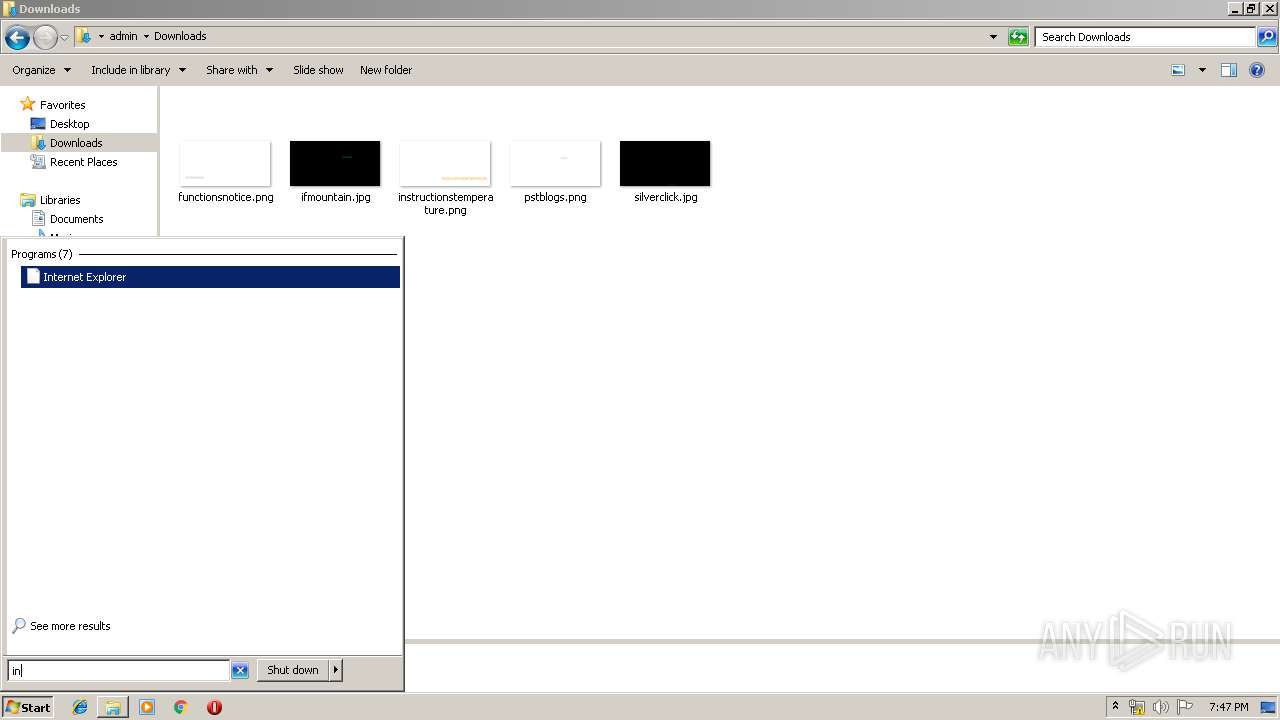Create a New folder
The height and width of the screenshot is (720, 1280).
click(386, 70)
